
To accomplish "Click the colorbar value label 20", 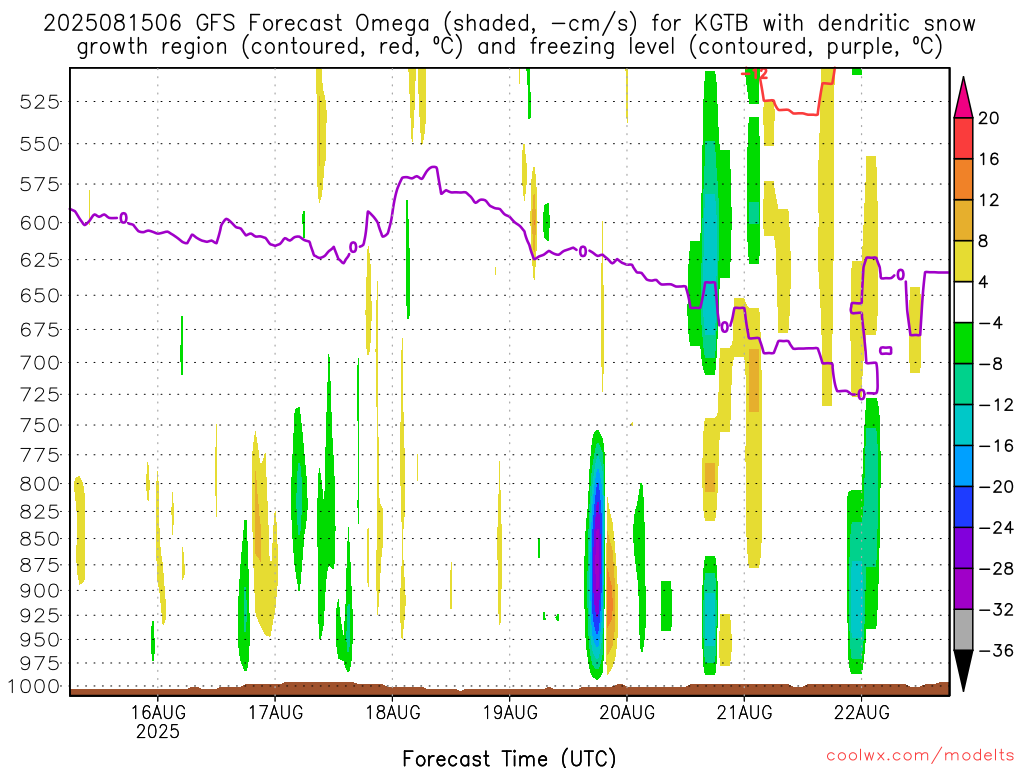I will pyautogui.click(x=989, y=118).
